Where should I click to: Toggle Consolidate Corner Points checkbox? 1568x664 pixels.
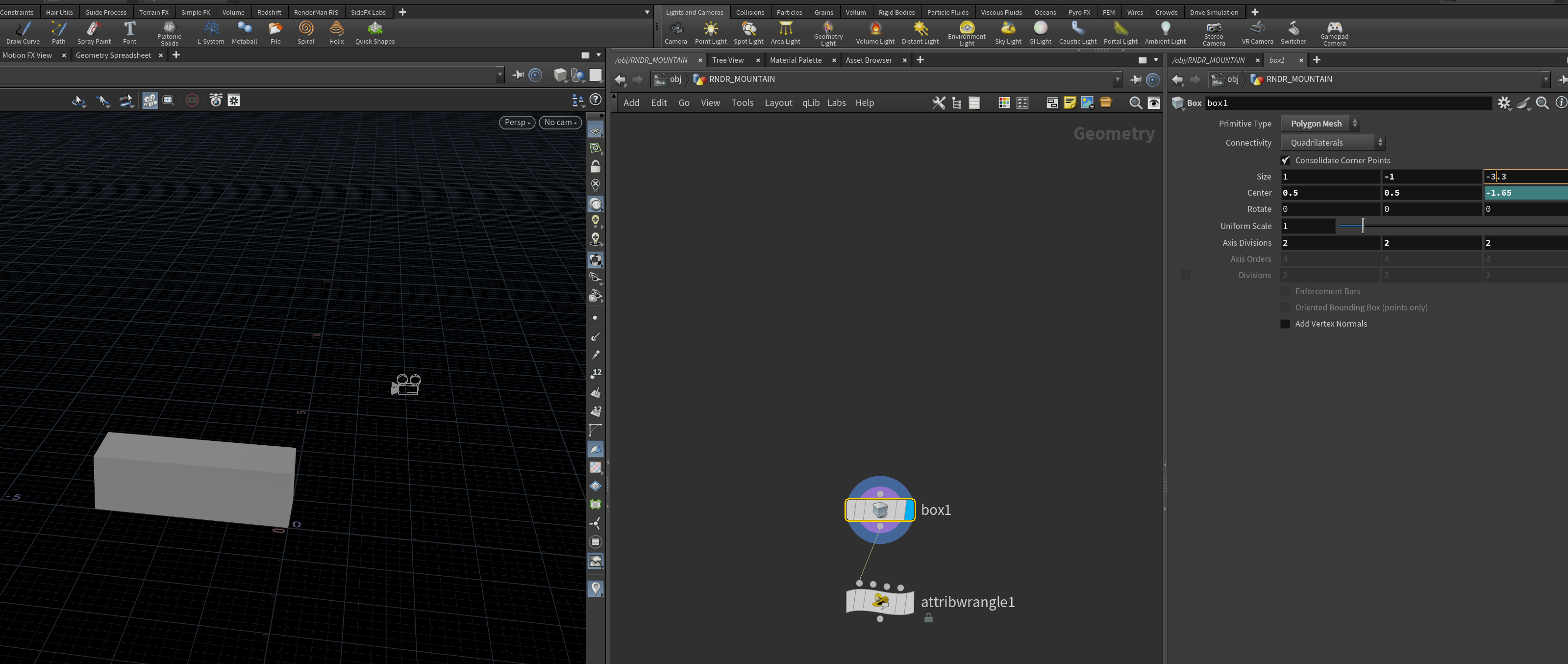1286,160
